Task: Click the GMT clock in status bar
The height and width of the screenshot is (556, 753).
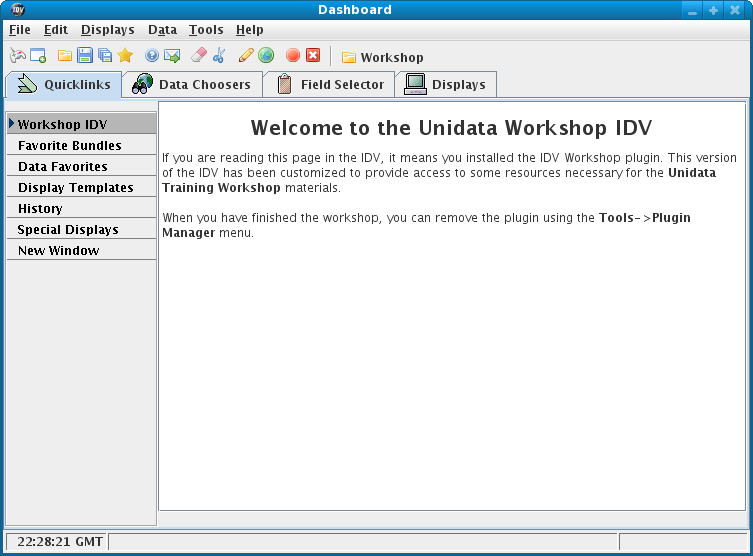Action: click(x=59, y=541)
